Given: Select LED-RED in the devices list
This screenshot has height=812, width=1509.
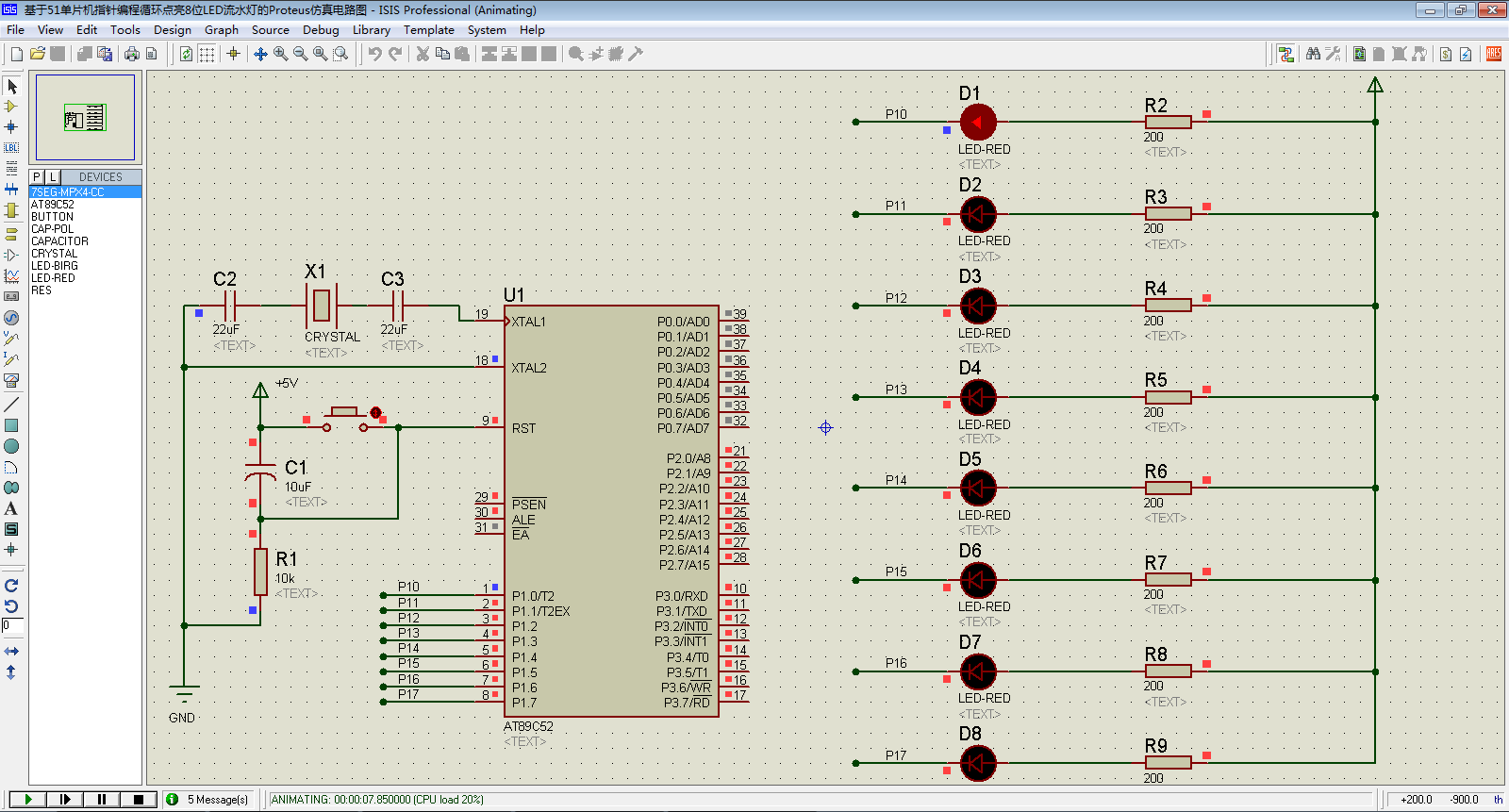Looking at the screenshot, I should pos(85,278).
